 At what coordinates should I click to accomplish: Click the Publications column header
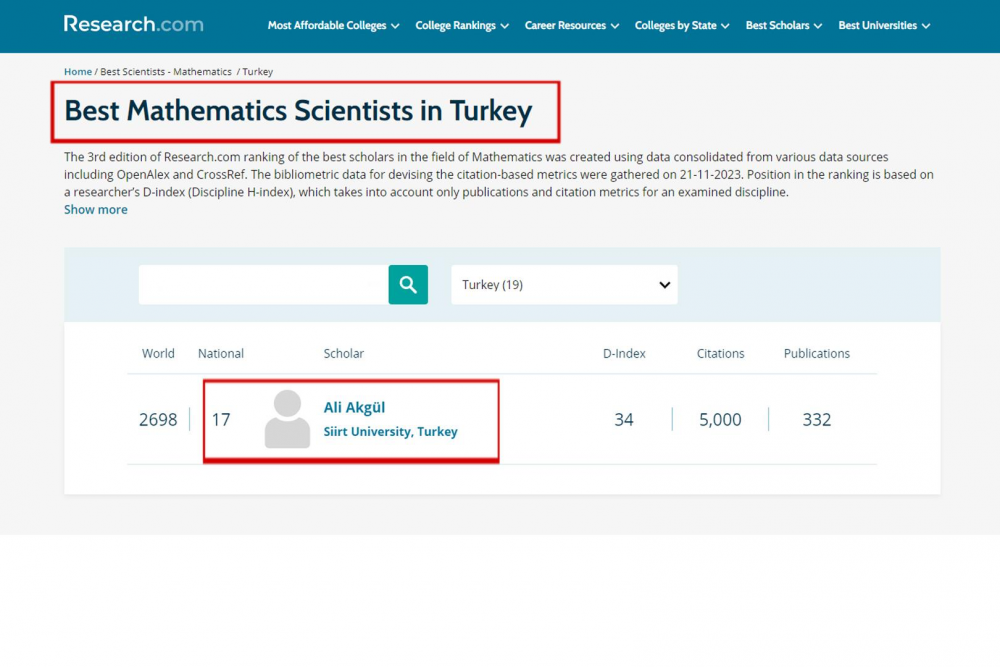(816, 354)
